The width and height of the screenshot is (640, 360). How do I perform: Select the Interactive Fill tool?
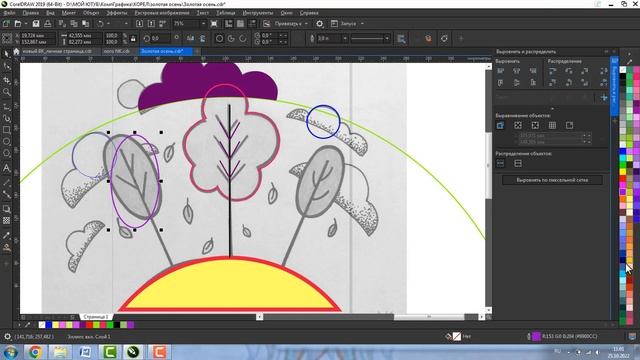pos(7,247)
